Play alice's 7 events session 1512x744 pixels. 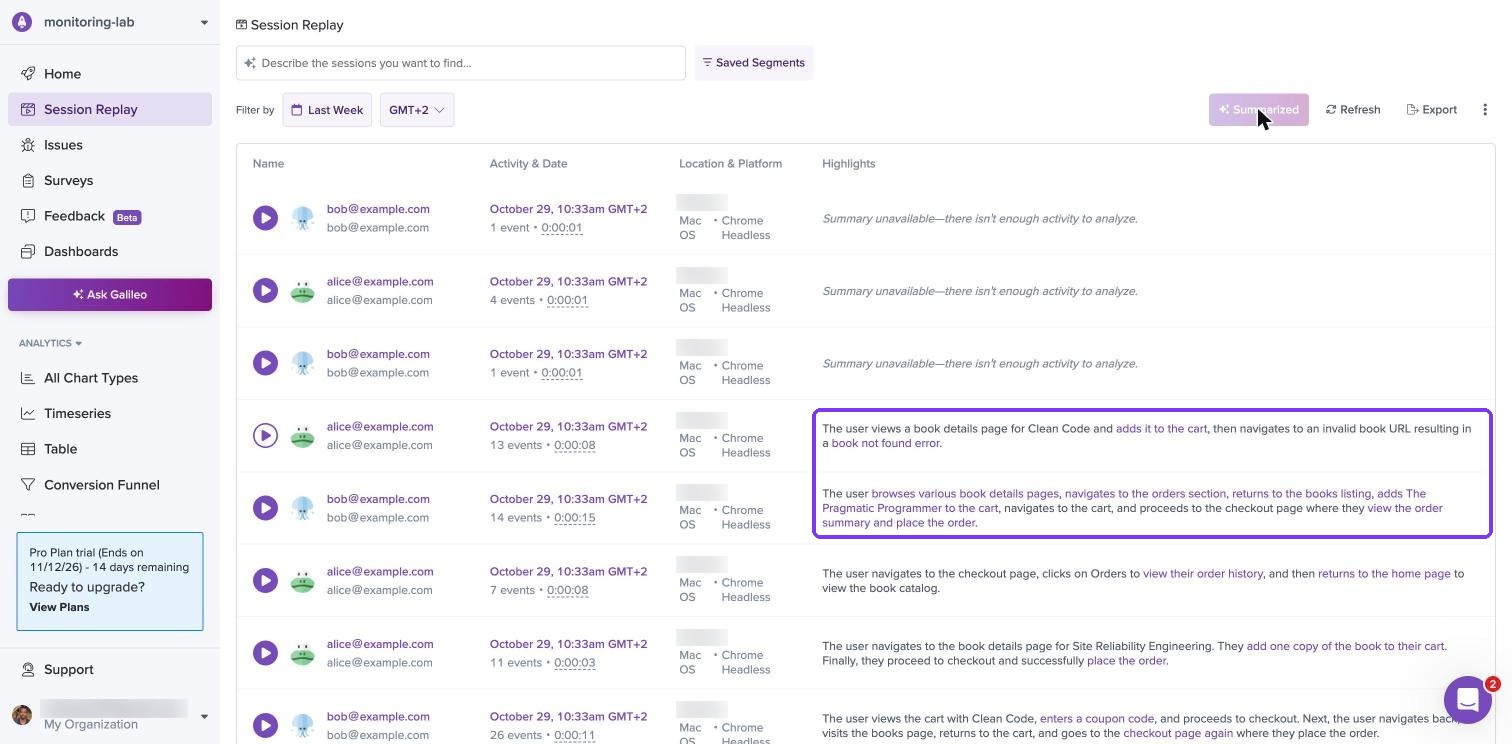[265, 580]
